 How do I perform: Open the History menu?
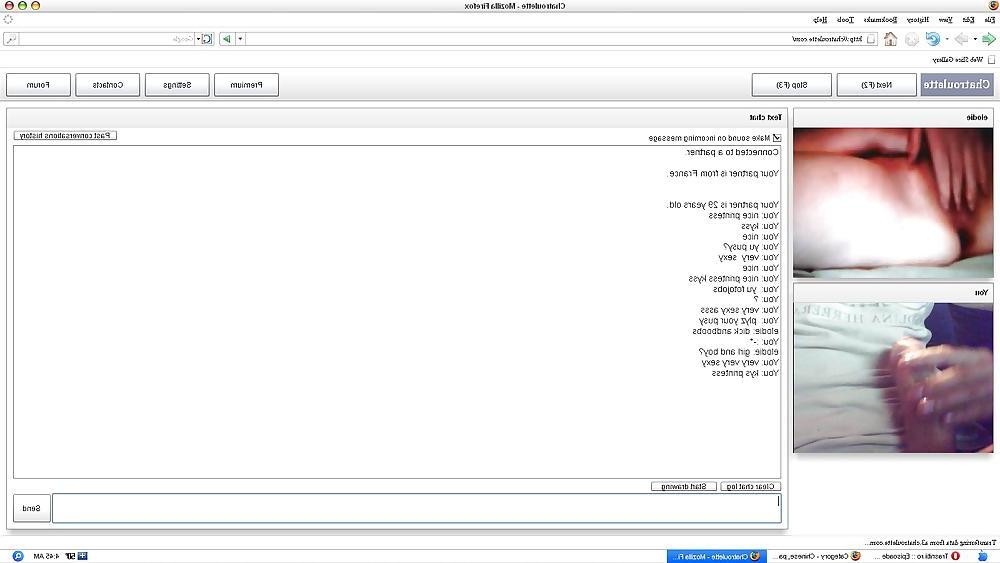(918, 20)
